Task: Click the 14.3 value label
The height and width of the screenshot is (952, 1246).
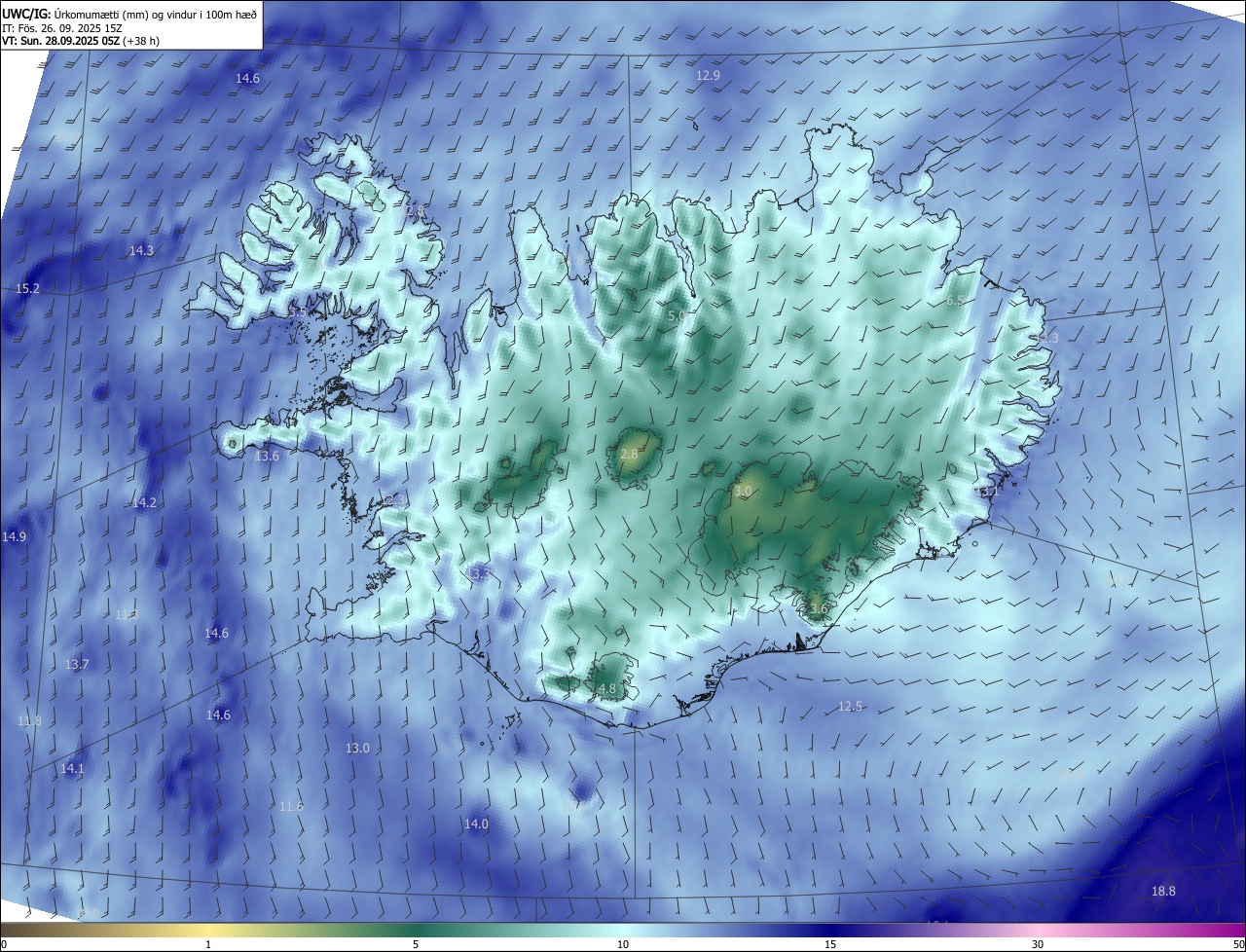Action: click(141, 251)
